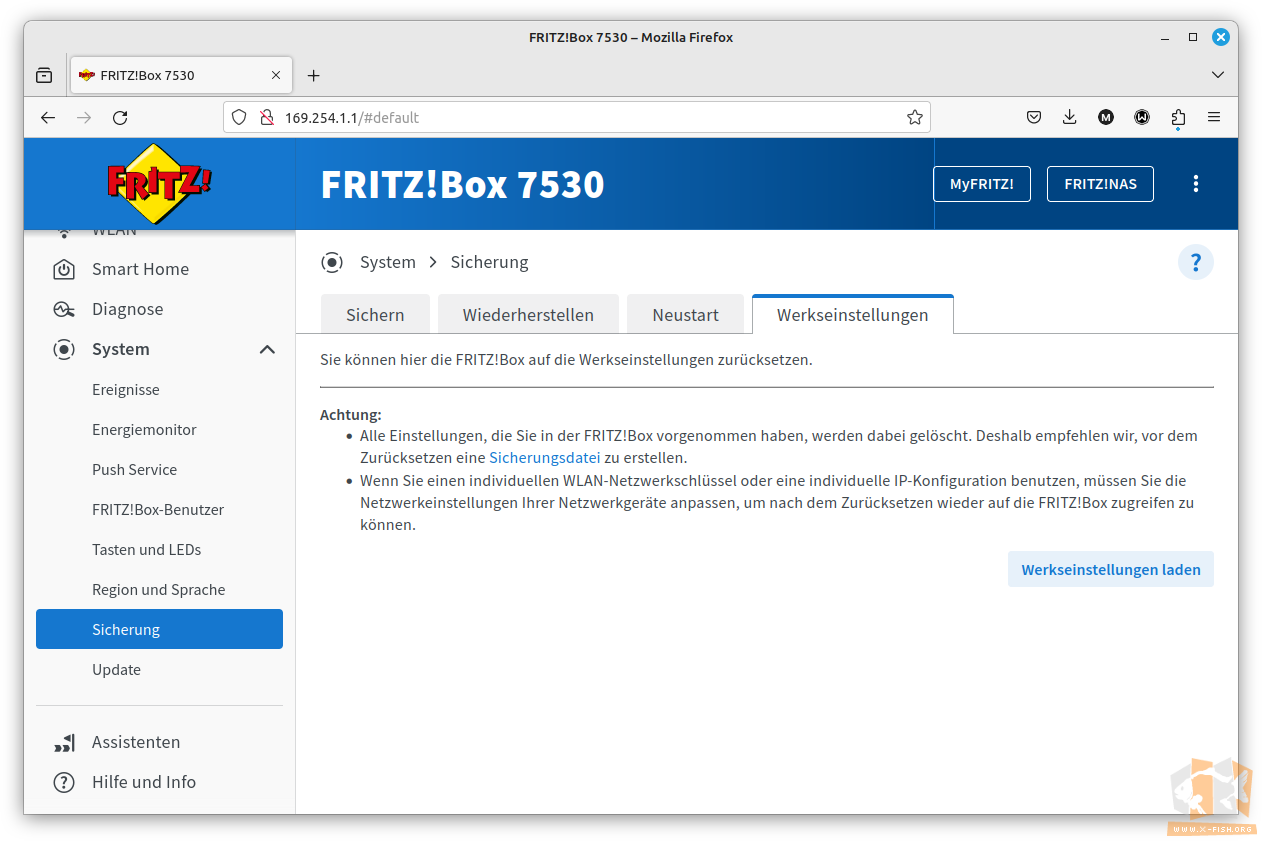This screenshot has height=841, width=1262.
Task: Switch to the Neustart tab
Action: (685, 314)
